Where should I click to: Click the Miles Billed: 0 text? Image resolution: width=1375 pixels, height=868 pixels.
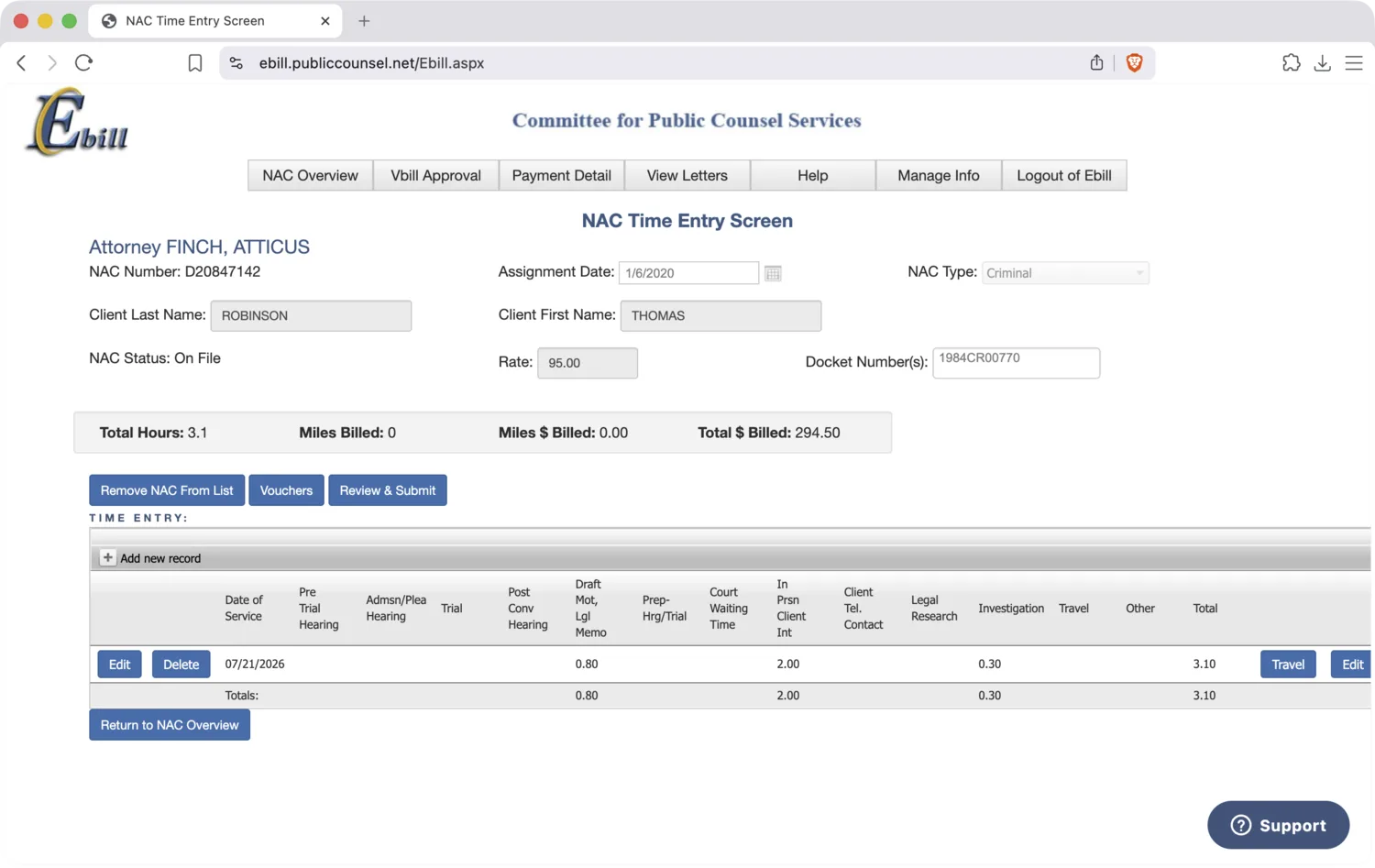[x=347, y=433]
